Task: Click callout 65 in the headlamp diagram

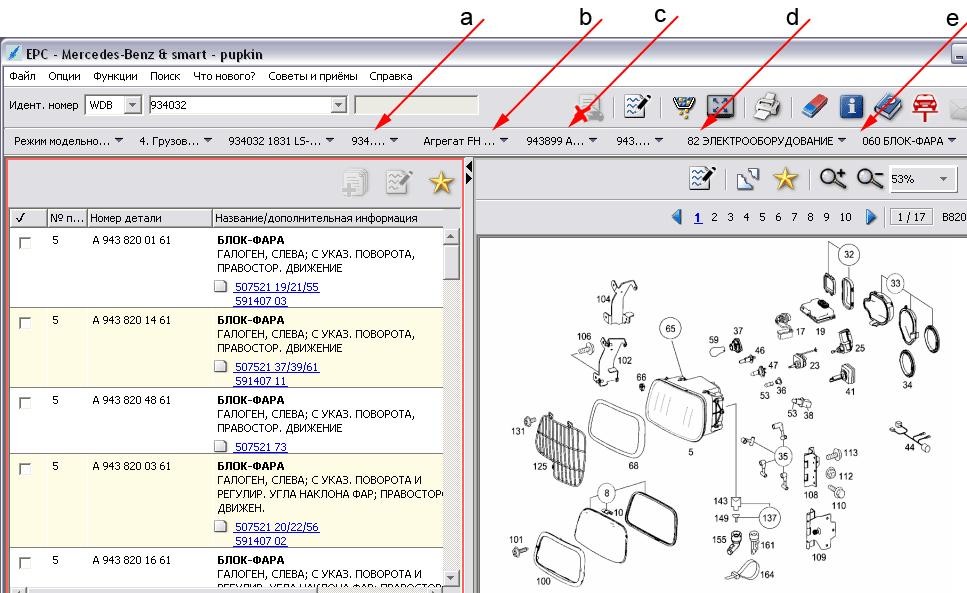Action: point(670,329)
